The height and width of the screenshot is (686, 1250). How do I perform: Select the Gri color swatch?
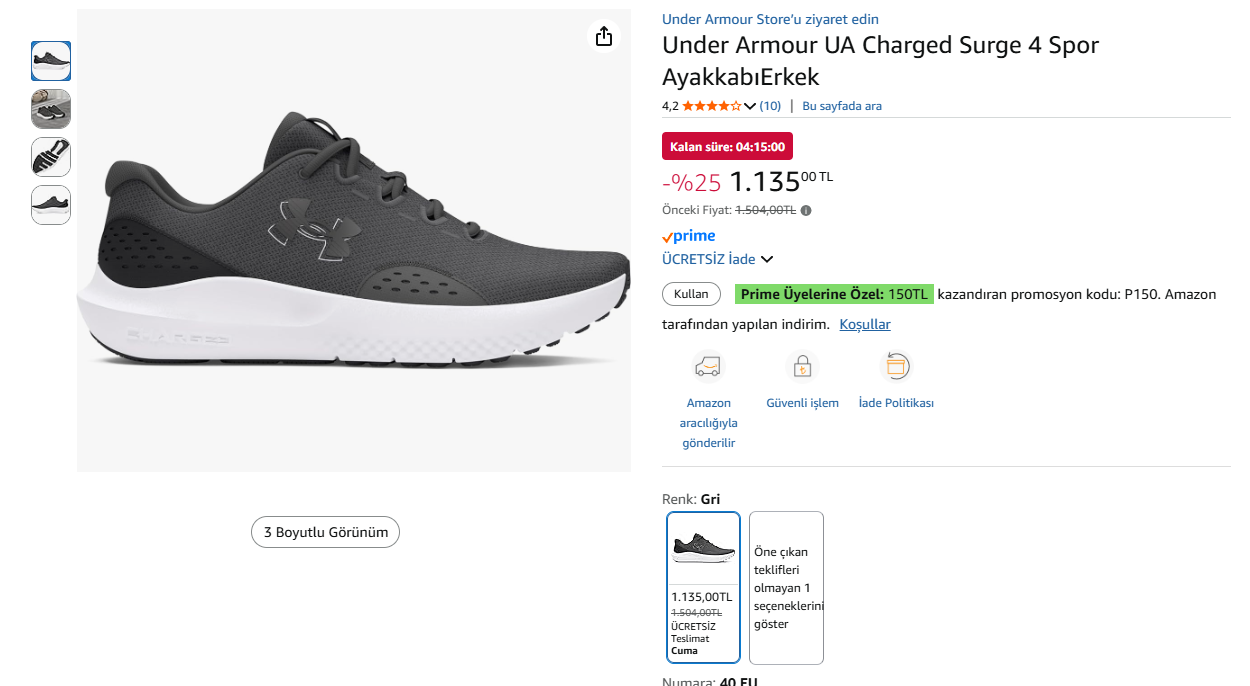(x=704, y=587)
